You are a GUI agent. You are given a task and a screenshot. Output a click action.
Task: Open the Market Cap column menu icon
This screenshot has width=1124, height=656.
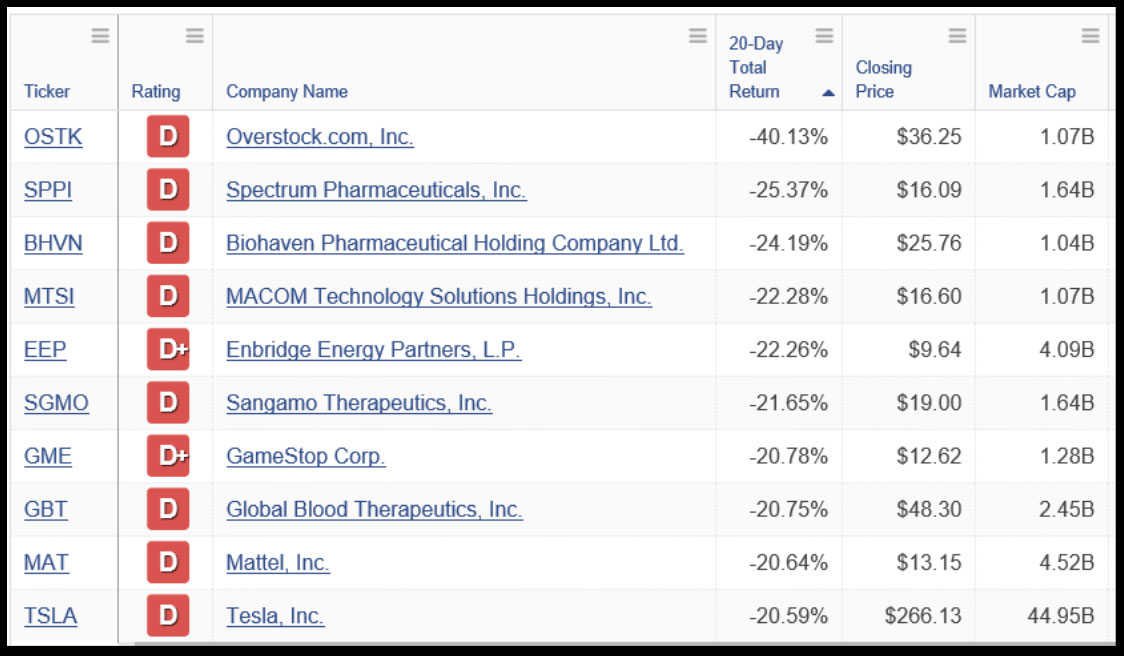(x=1090, y=35)
